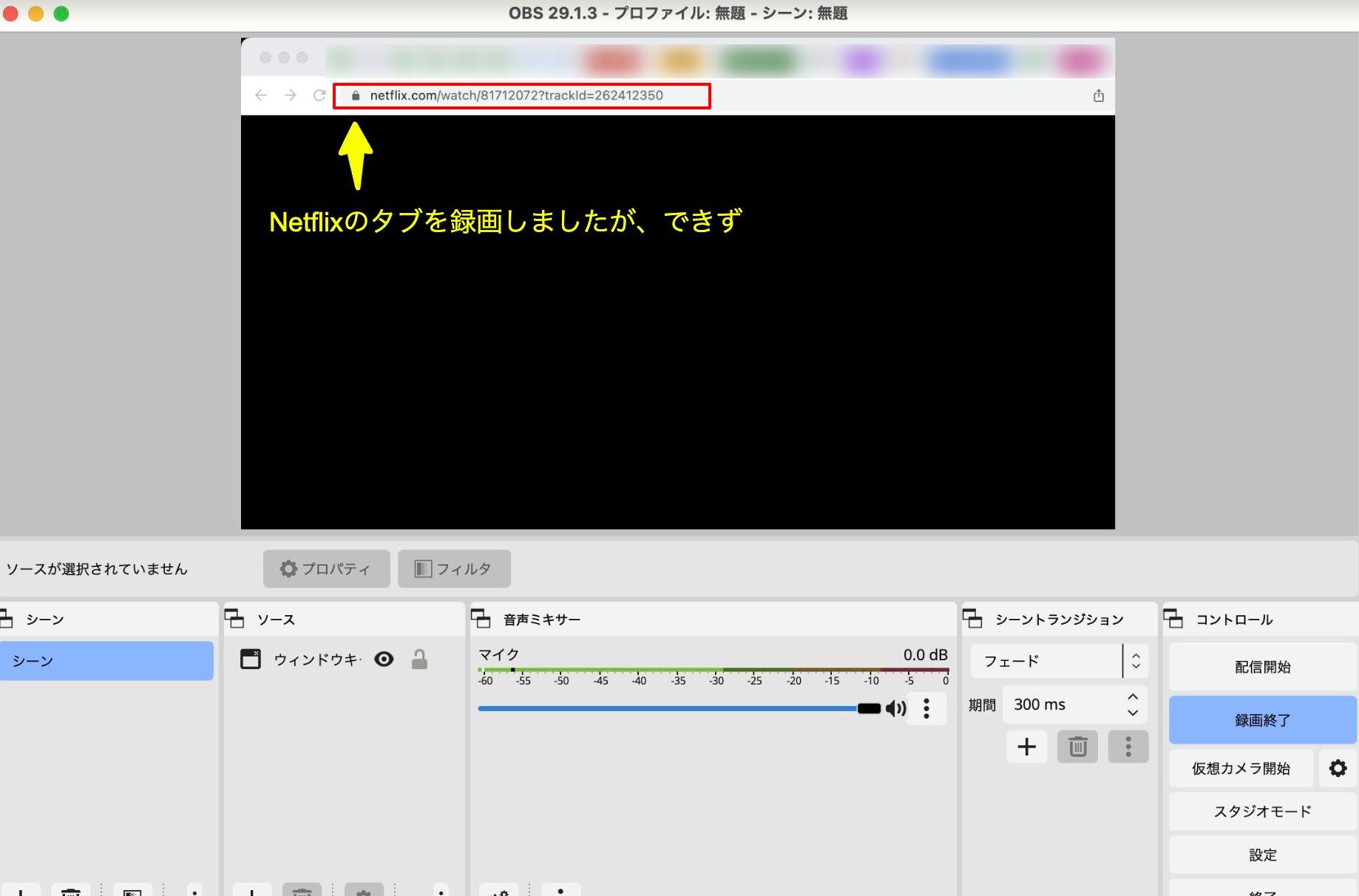
Task: Click 仮想カメラ開始 start virtual camera
Action: click(x=1241, y=768)
